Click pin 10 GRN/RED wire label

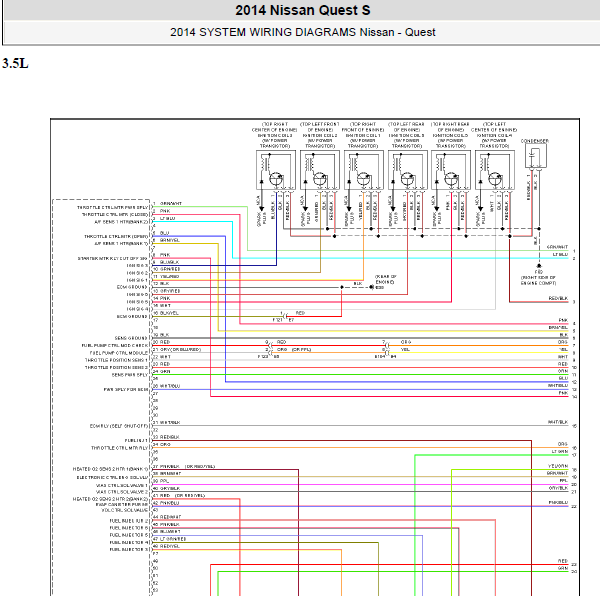click(x=170, y=269)
